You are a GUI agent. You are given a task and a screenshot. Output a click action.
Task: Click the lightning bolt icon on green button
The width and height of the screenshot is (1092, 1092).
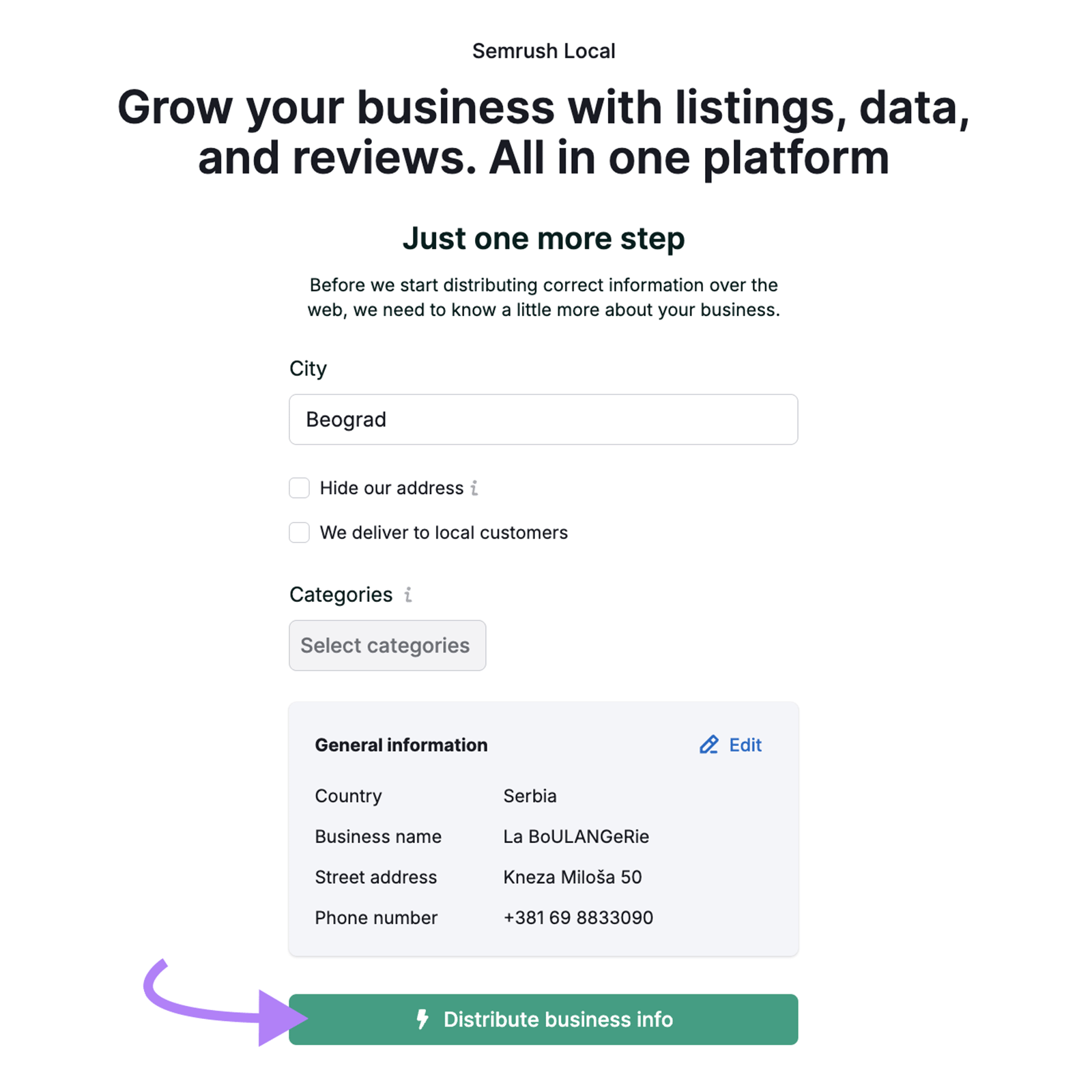click(422, 1019)
